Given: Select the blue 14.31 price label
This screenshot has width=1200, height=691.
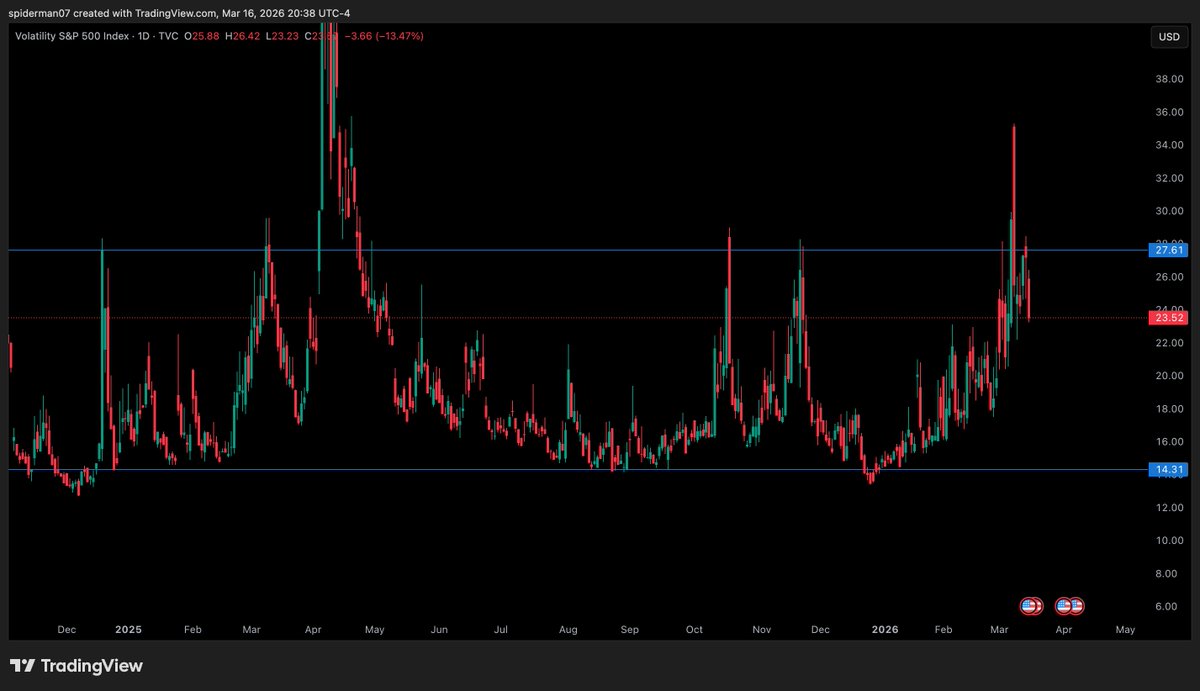Looking at the screenshot, I should pos(1168,469).
